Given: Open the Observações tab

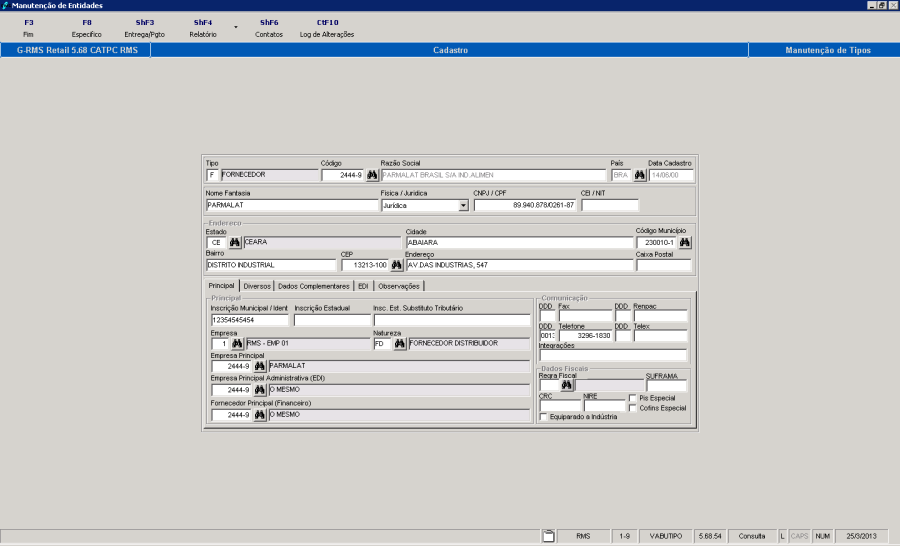Looking at the screenshot, I should [x=399, y=286].
